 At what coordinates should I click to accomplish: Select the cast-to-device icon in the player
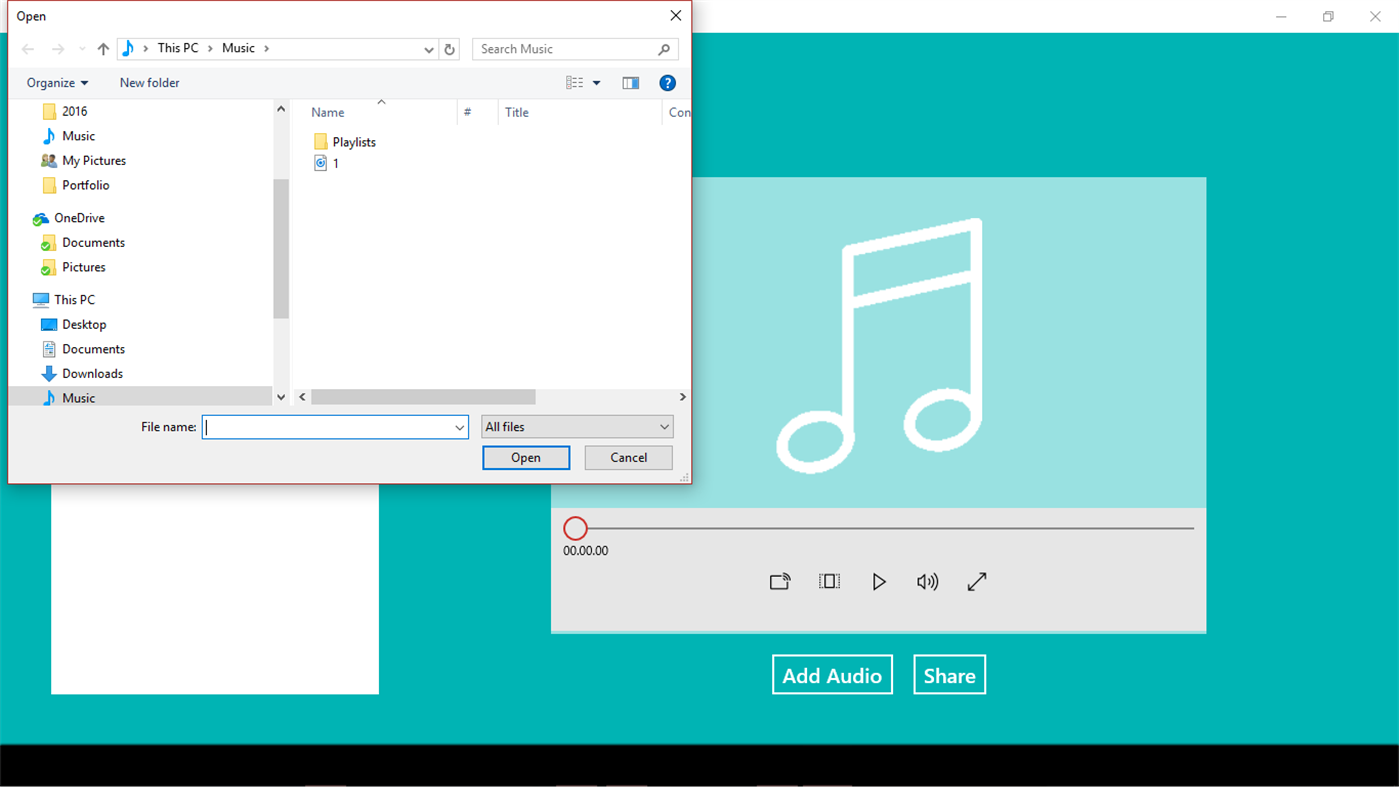click(x=779, y=581)
